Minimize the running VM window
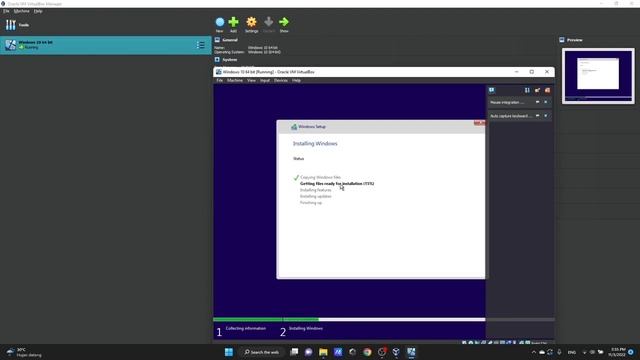Viewport: 640px width, 360px height. (516, 72)
